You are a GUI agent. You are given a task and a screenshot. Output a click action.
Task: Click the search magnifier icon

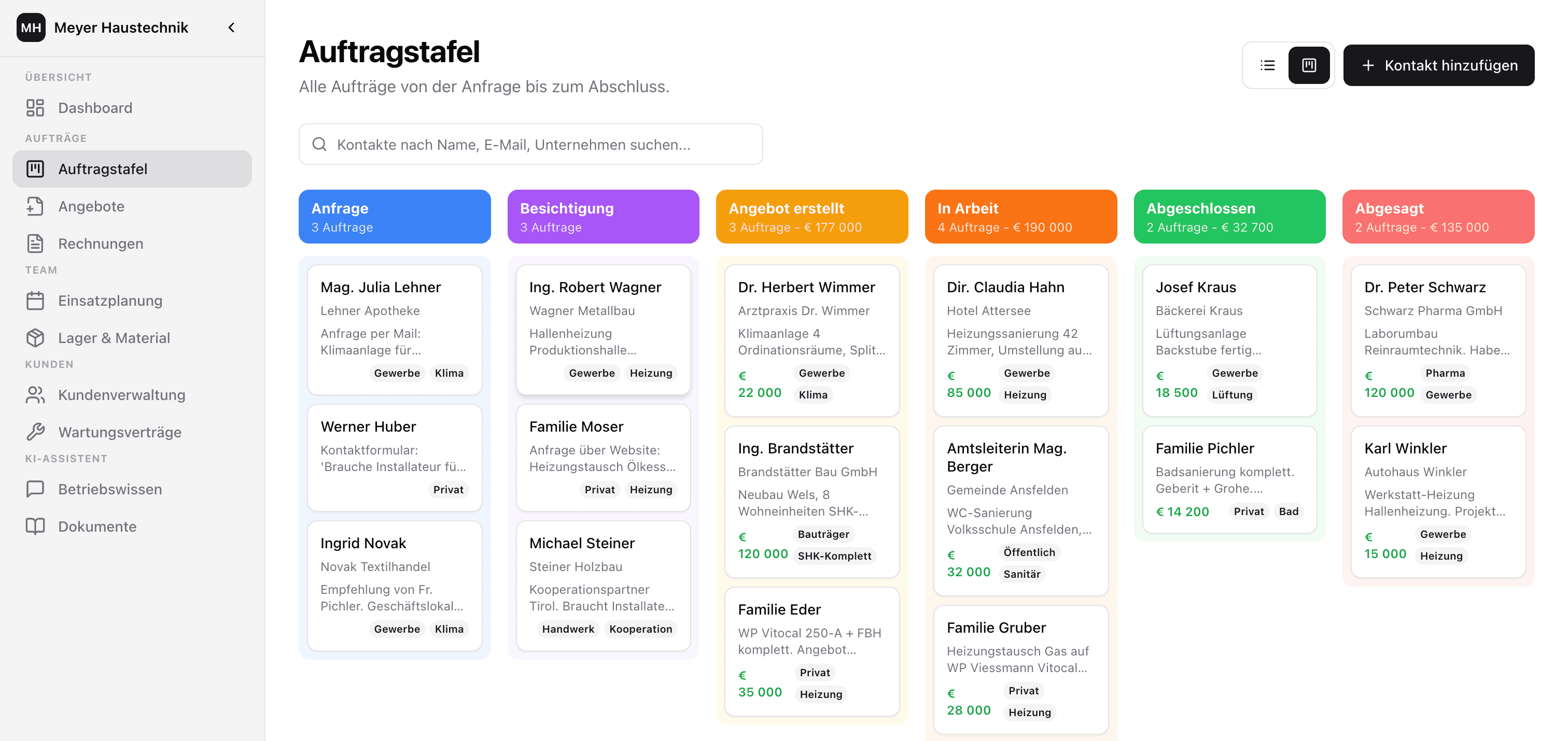(319, 144)
